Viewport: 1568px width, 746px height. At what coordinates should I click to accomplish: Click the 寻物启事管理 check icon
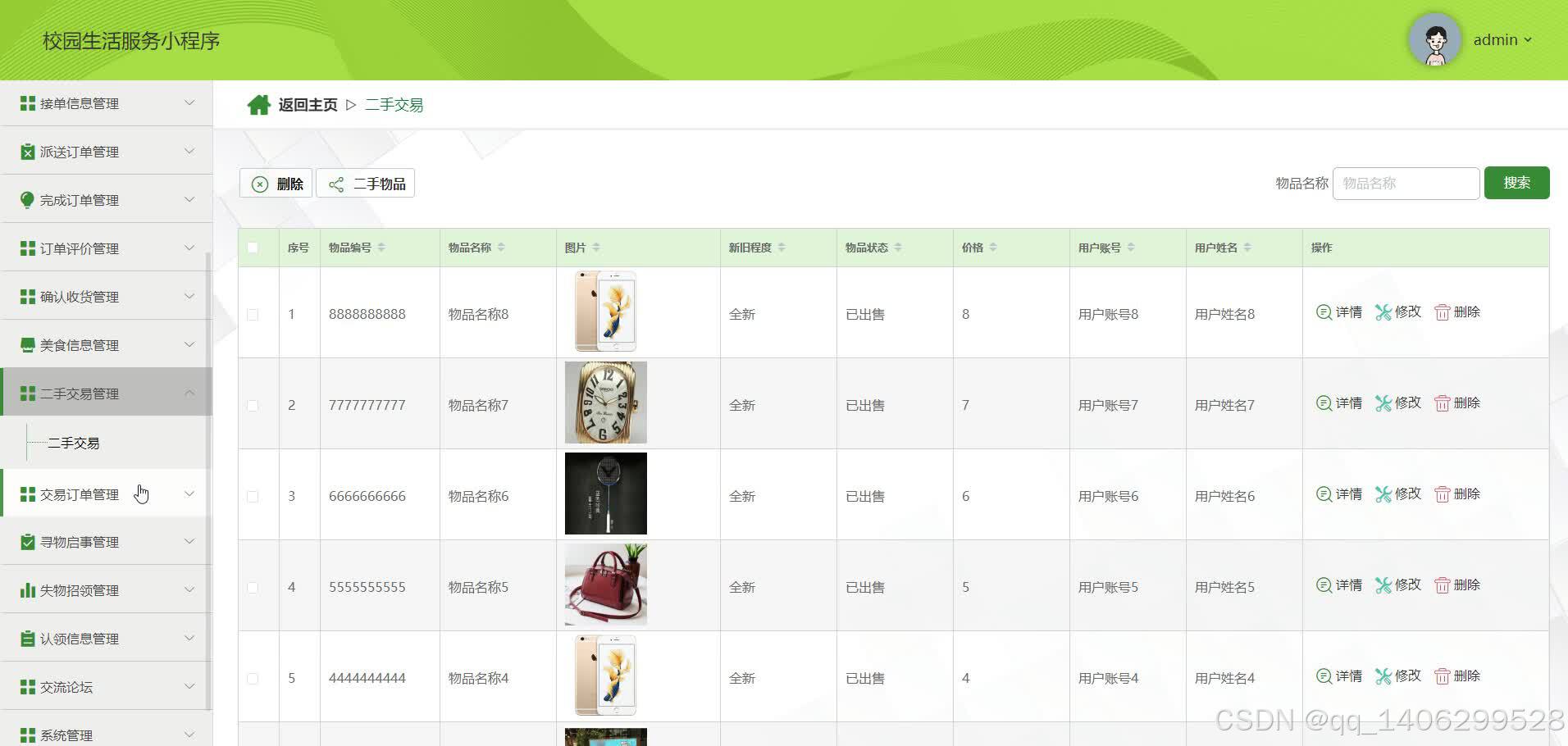(x=28, y=542)
